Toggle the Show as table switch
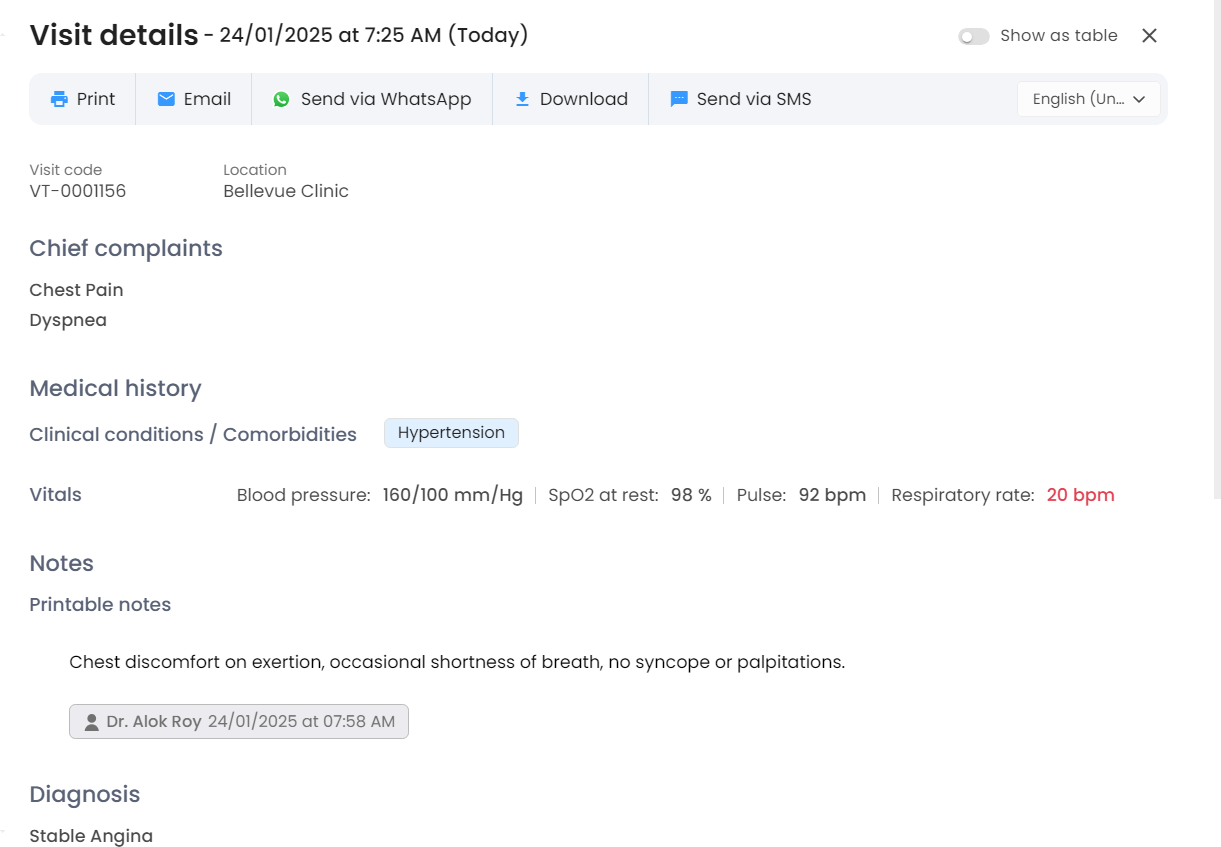The width and height of the screenshot is (1221, 847). point(973,36)
